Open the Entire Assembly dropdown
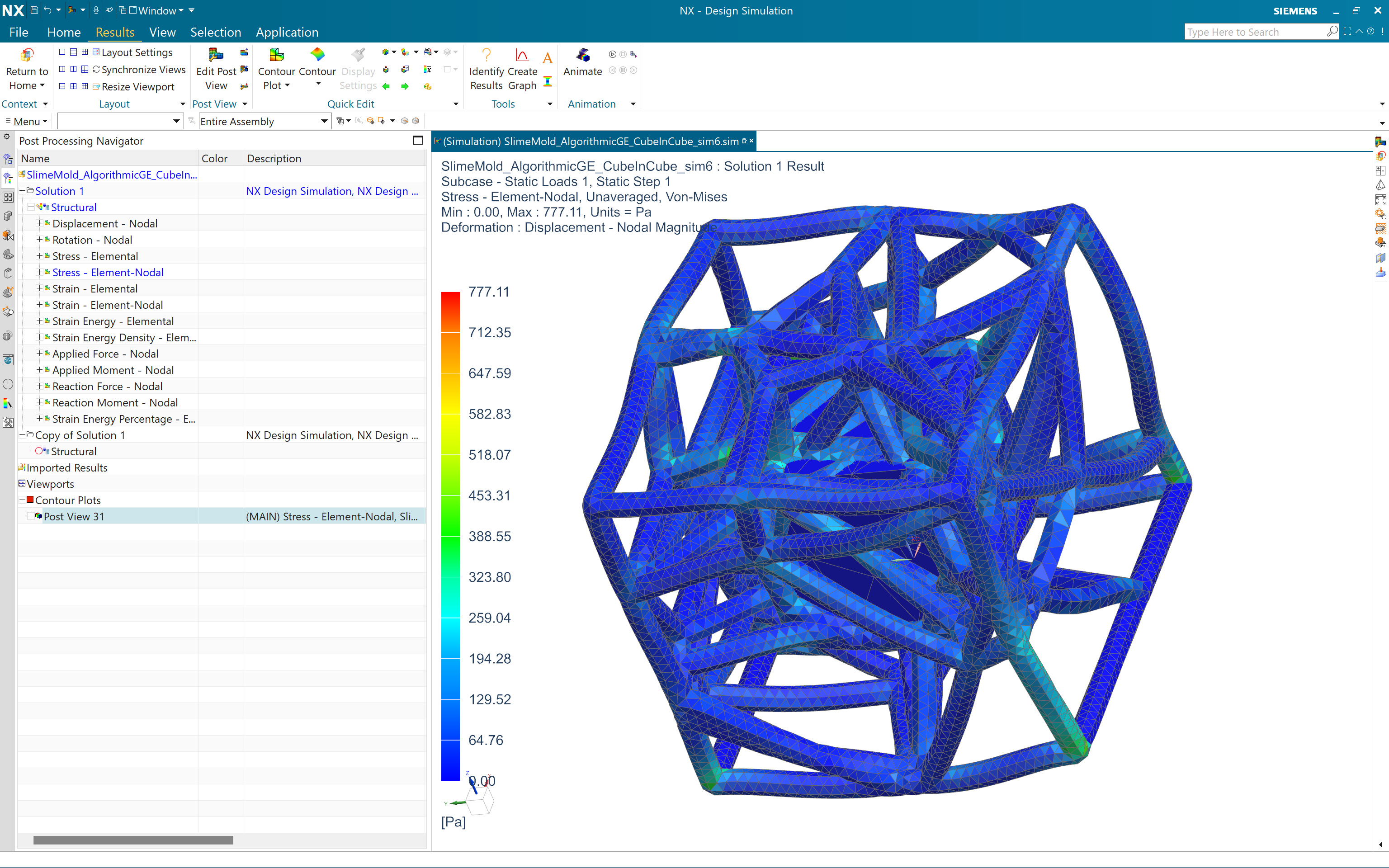This screenshot has height=868, width=1389. tap(324, 121)
